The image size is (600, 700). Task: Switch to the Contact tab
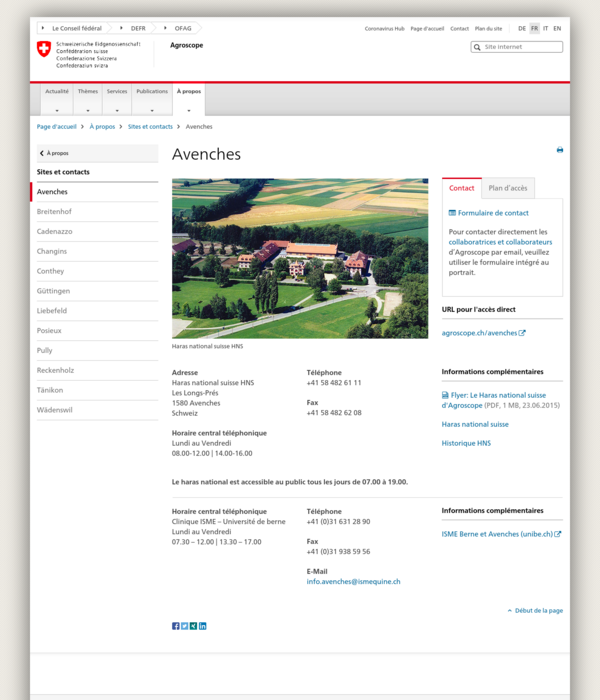pyautogui.click(x=462, y=188)
